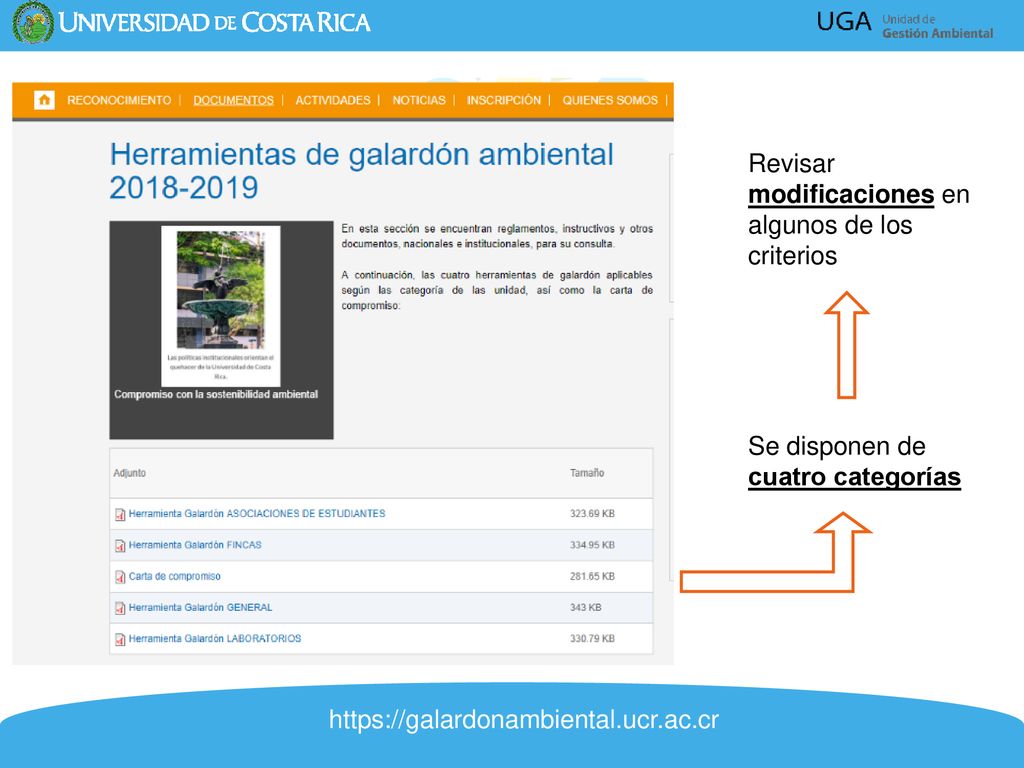Open Herramienta Galardón LABORATORIOS link

click(x=215, y=639)
